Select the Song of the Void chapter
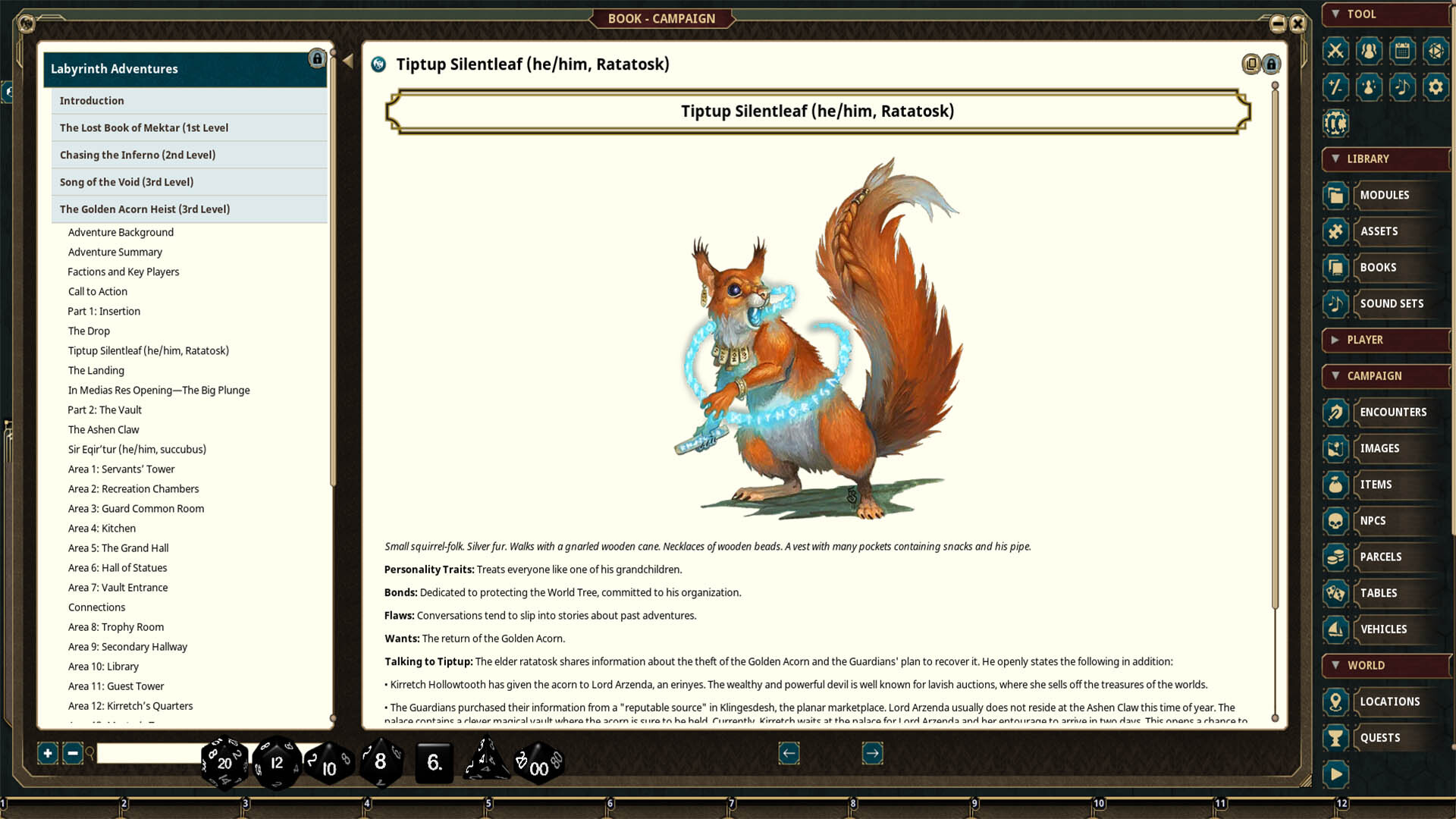1456x819 pixels. (126, 182)
